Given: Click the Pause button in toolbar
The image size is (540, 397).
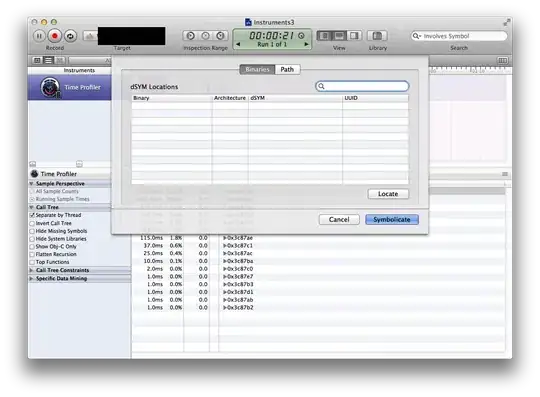Looking at the screenshot, I should point(39,36).
